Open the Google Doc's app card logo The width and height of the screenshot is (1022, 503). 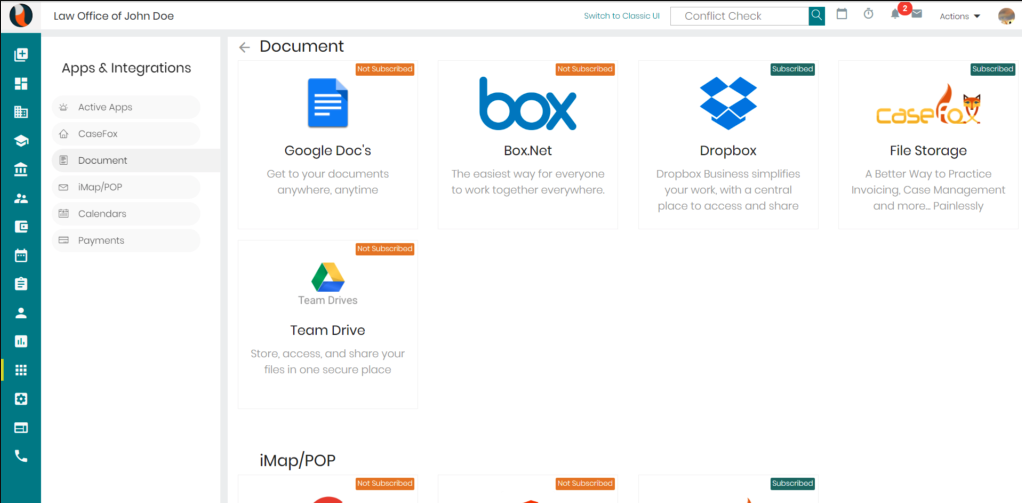328,103
